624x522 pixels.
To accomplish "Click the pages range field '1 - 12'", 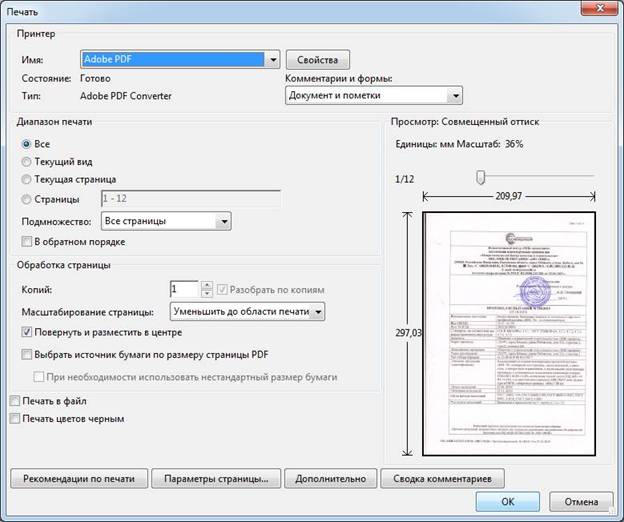I will tap(191, 199).
